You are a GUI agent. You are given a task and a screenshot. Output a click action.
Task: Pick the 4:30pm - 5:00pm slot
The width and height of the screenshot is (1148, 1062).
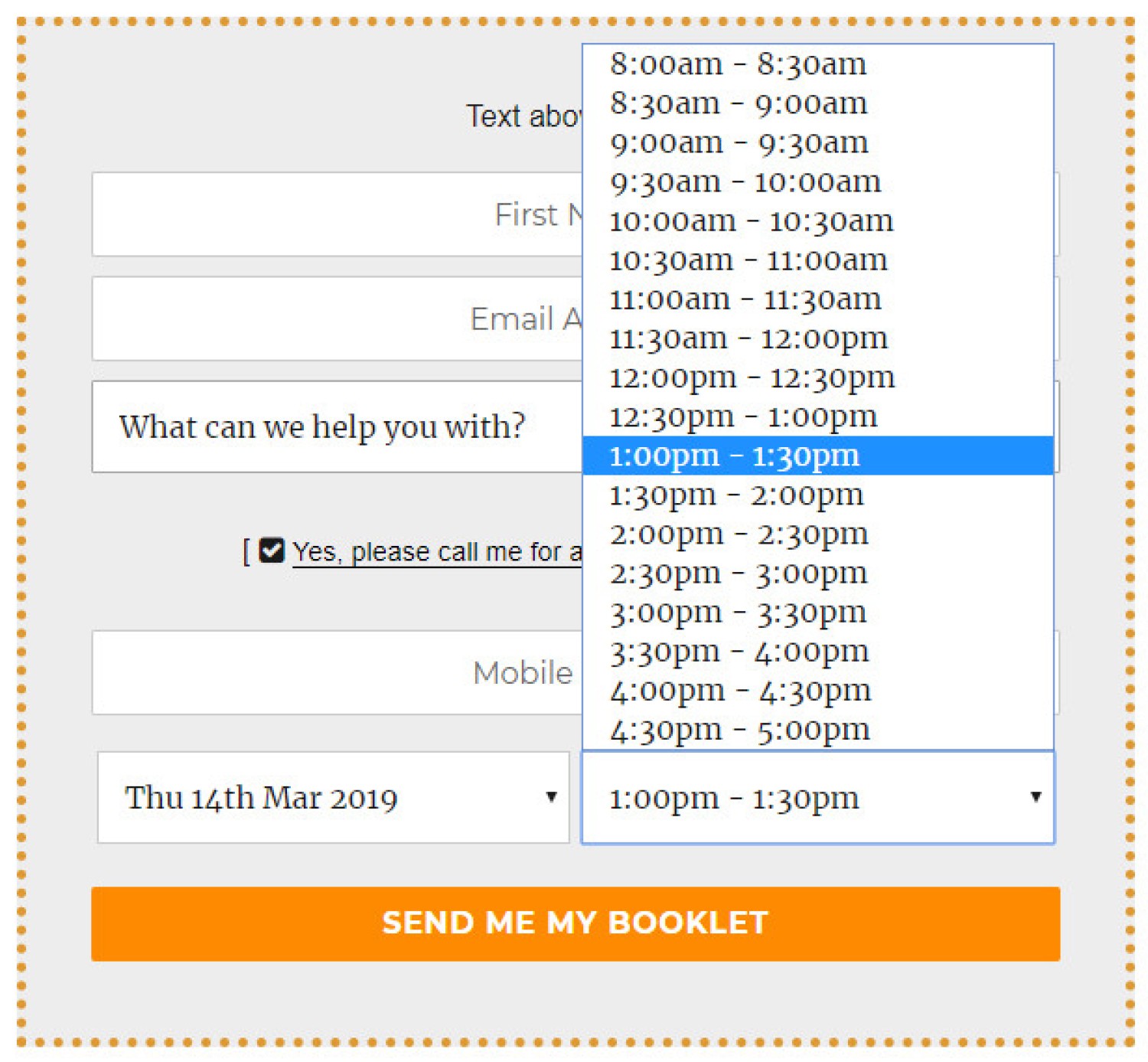pyautogui.click(x=817, y=729)
